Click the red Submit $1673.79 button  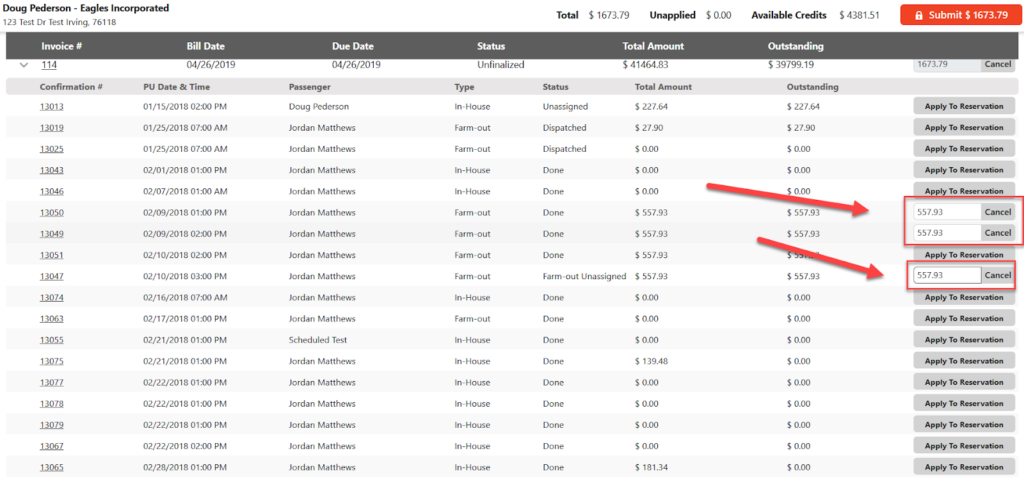tap(953, 15)
